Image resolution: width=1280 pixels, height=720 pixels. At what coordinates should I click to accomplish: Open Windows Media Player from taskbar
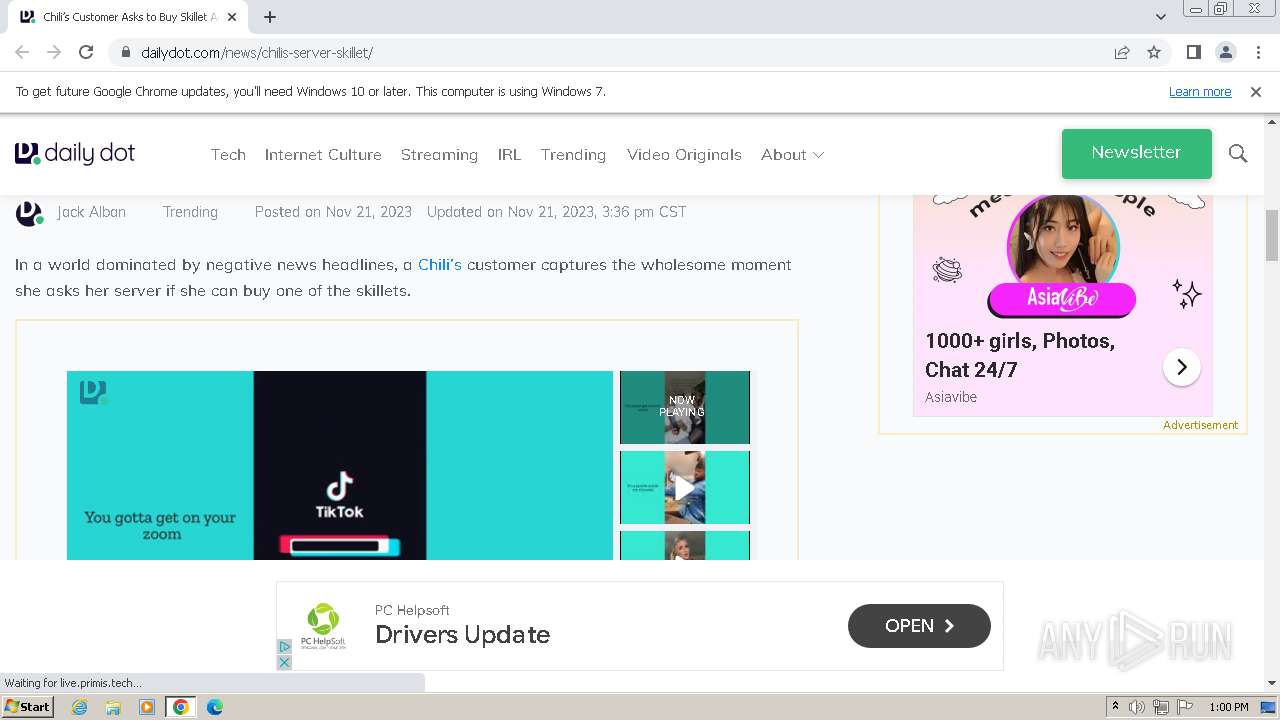click(x=147, y=707)
